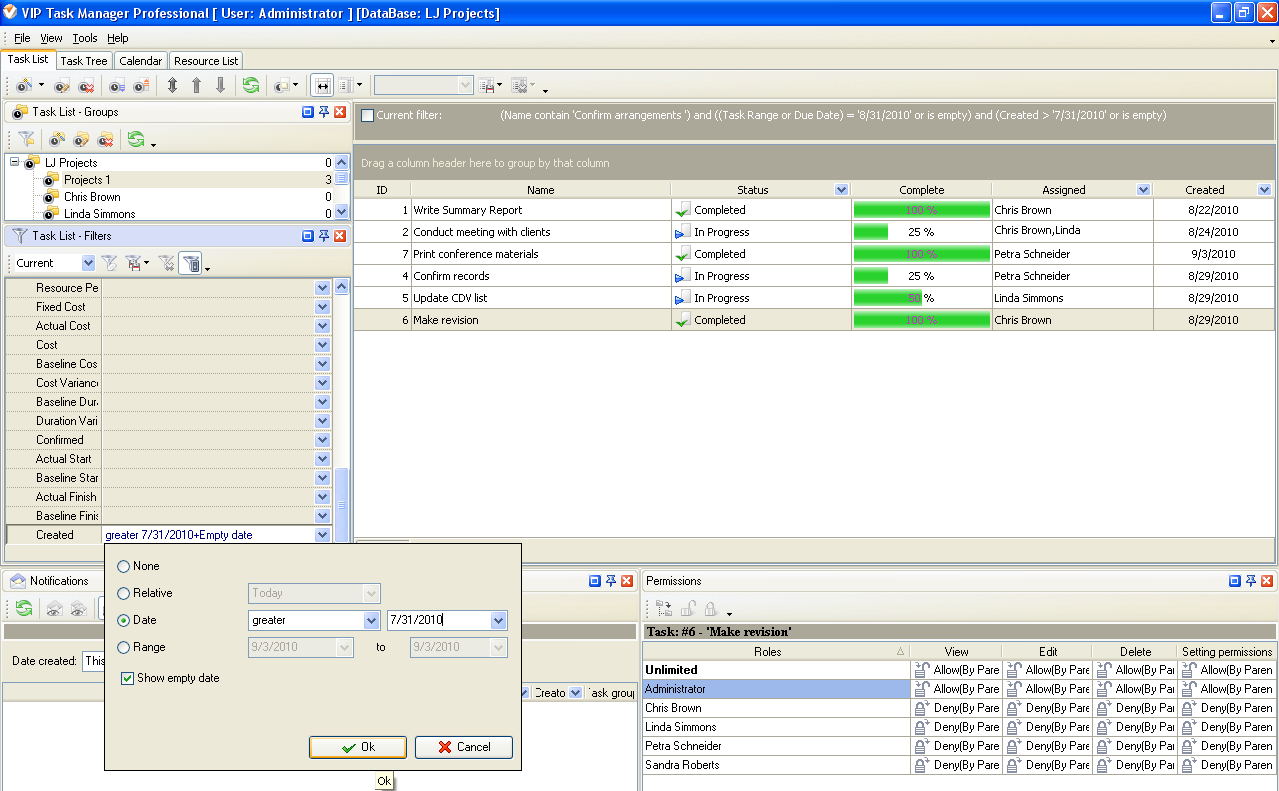The height and width of the screenshot is (791, 1279).
Task: Uncheck the Show empty date checkbox
Action: click(127, 678)
